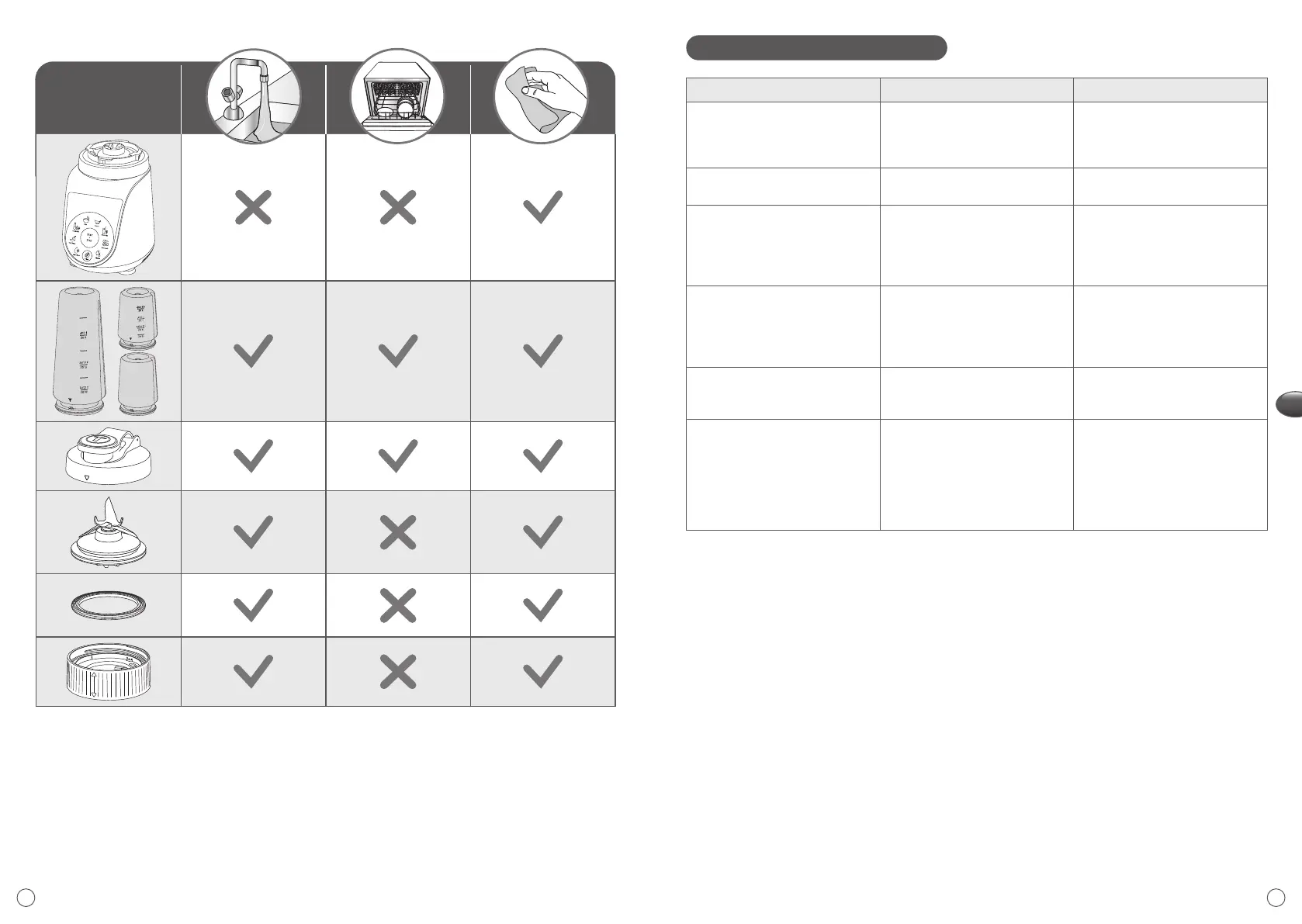Viewport: 1302px width, 924px height.
Task: Click the drinking lid illustration
Action: [109, 456]
